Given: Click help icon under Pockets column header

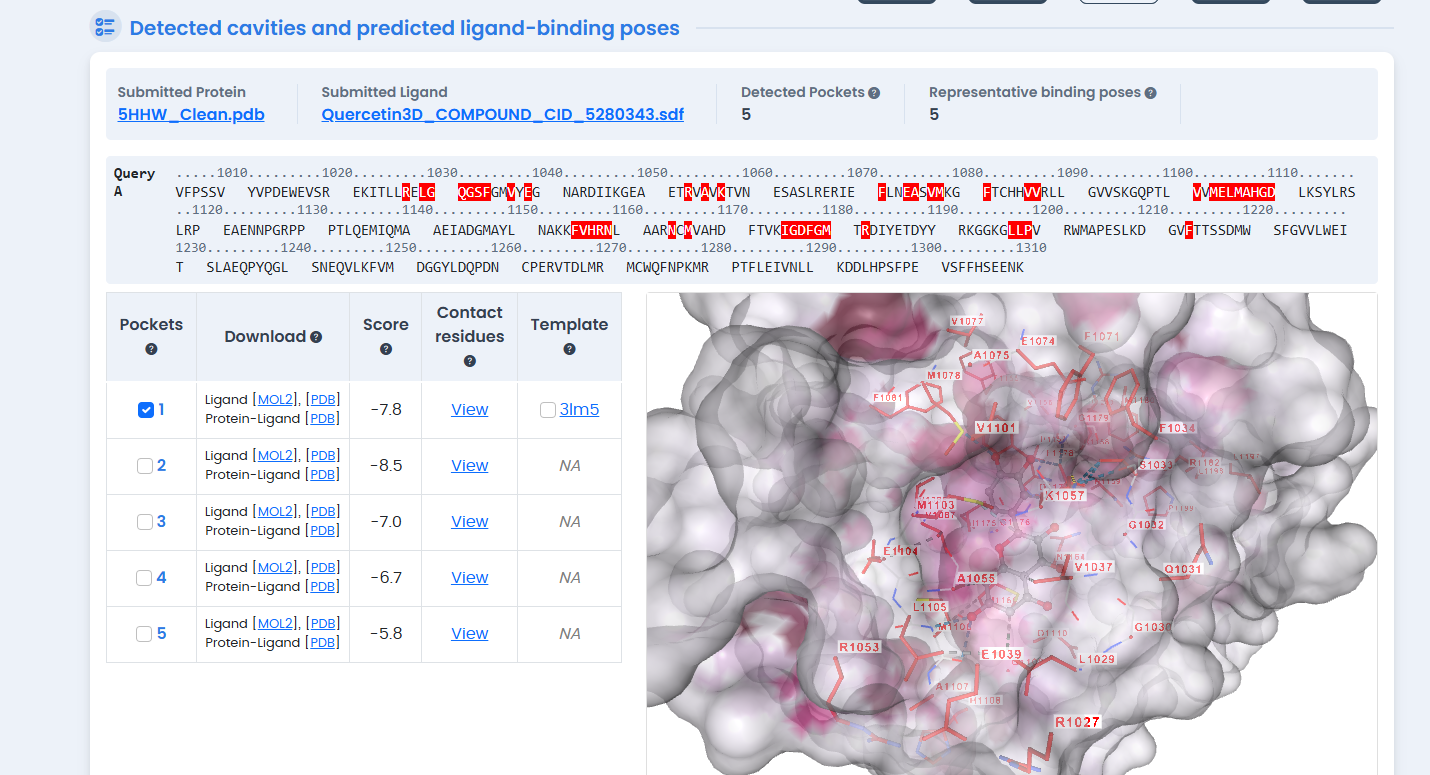Looking at the screenshot, I should pos(151,349).
